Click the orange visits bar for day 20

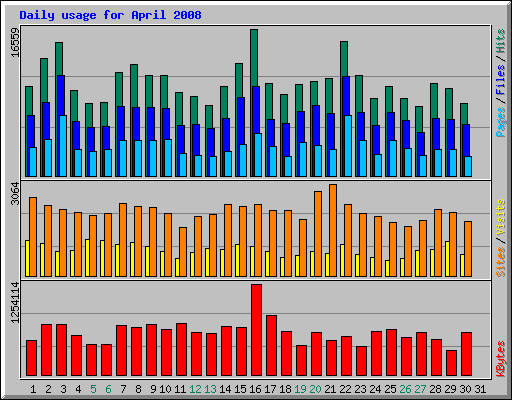tap(318, 234)
